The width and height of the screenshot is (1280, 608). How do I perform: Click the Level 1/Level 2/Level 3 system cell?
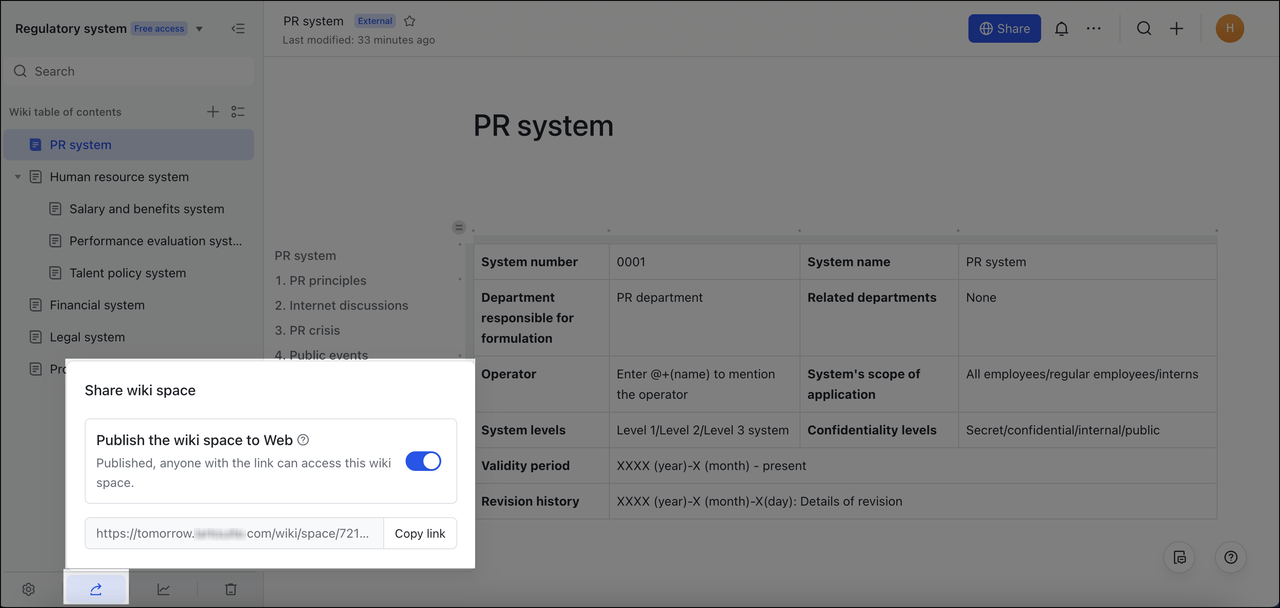coord(704,430)
